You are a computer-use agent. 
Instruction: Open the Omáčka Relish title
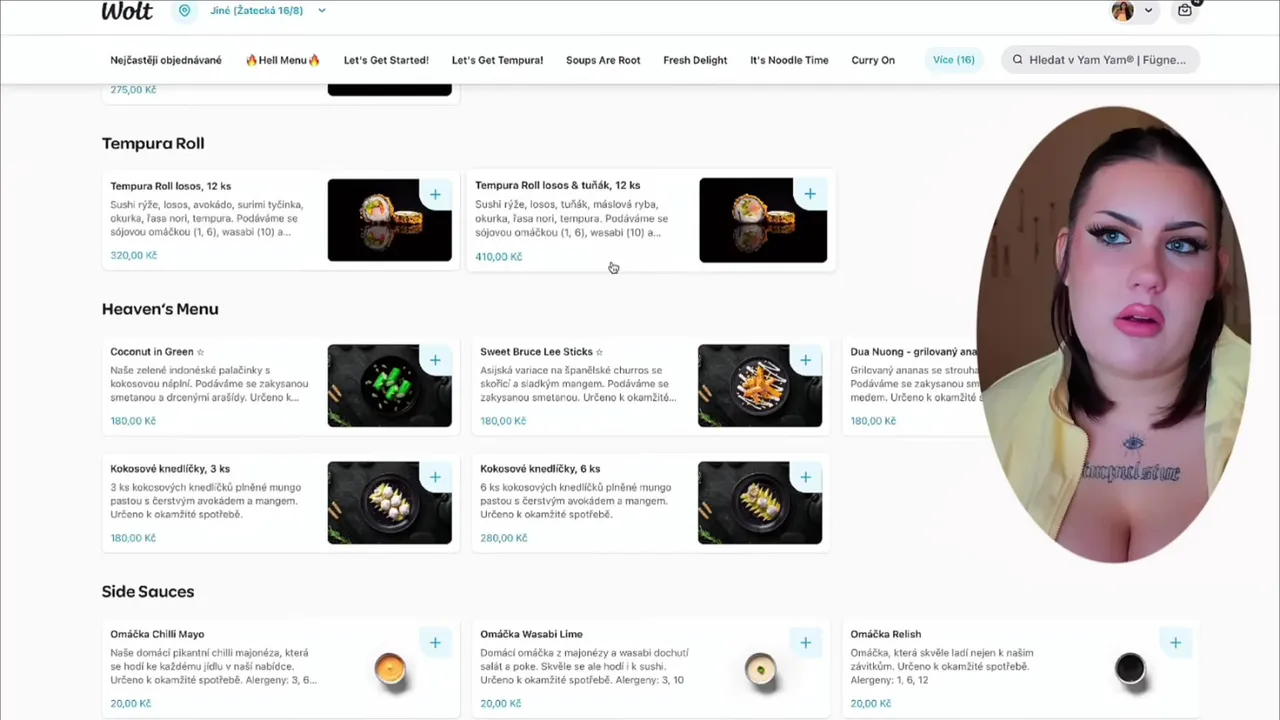[x=885, y=634]
